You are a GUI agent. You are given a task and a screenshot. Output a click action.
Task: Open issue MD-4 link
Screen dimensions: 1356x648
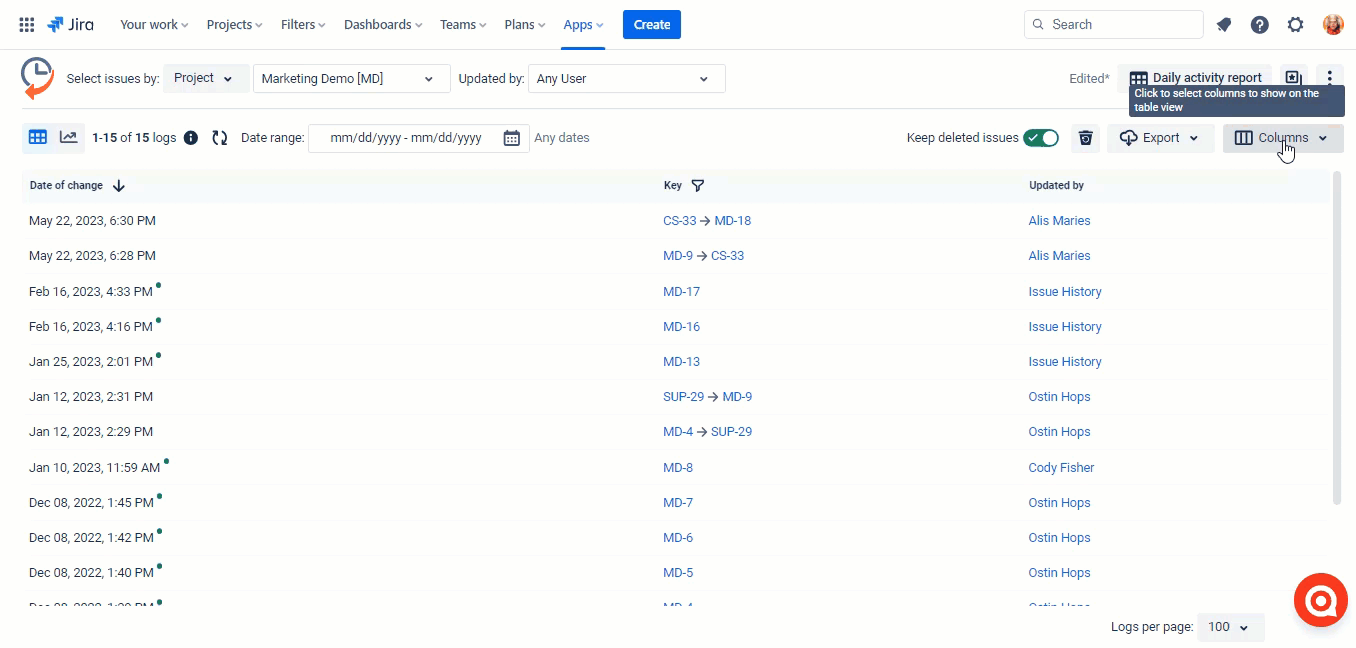click(678, 432)
